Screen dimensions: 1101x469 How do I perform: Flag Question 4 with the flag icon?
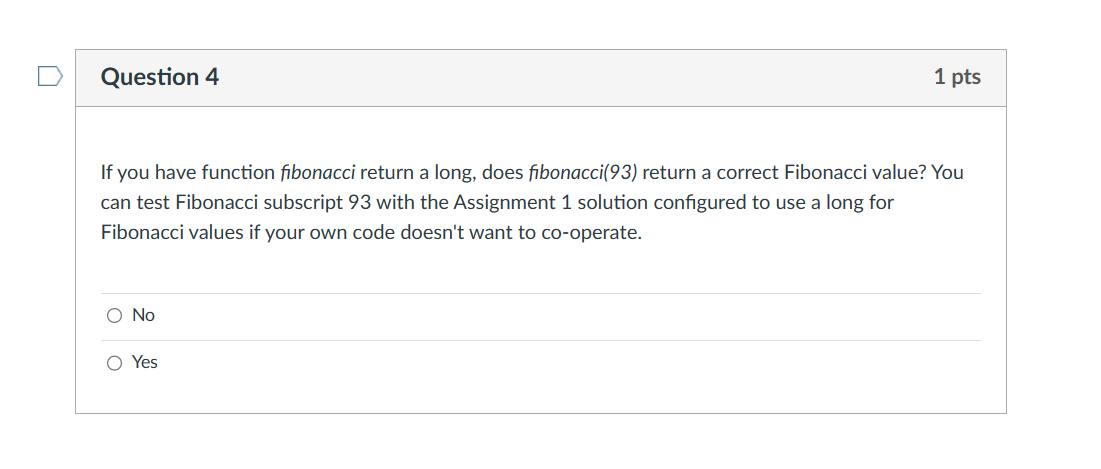click(50, 76)
